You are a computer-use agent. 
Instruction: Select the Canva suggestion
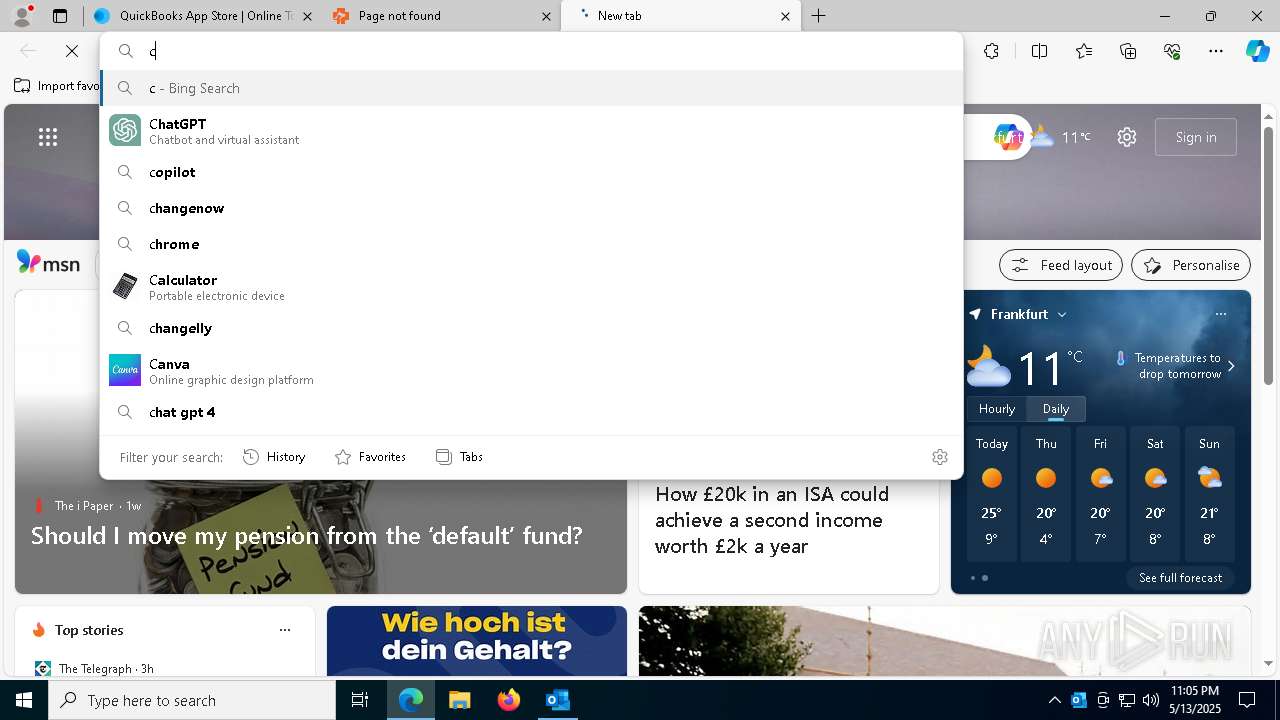pos(531,370)
